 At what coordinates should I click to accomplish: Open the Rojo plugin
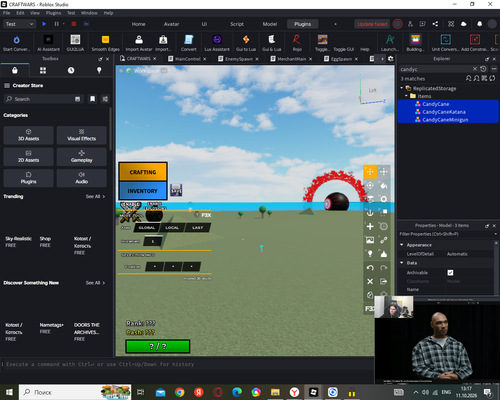coord(297,43)
